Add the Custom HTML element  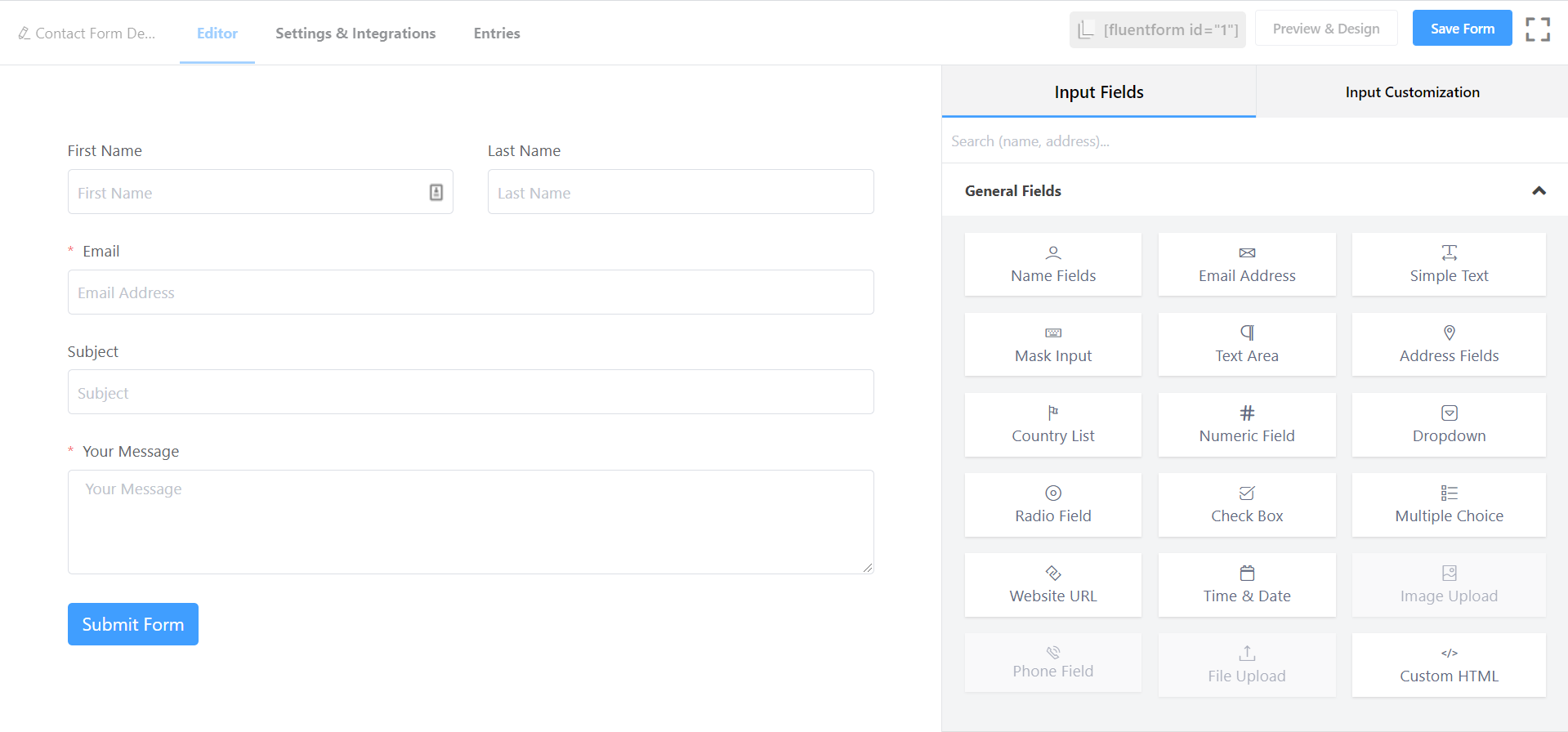pyautogui.click(x=1448, y=665)
